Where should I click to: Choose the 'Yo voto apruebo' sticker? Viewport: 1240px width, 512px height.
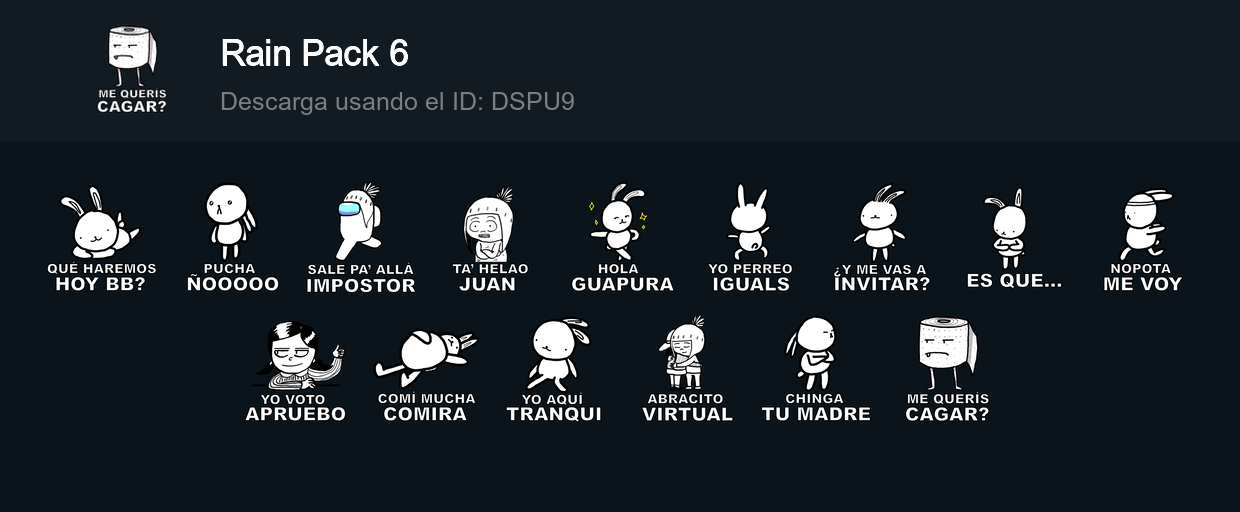[296, 370]
